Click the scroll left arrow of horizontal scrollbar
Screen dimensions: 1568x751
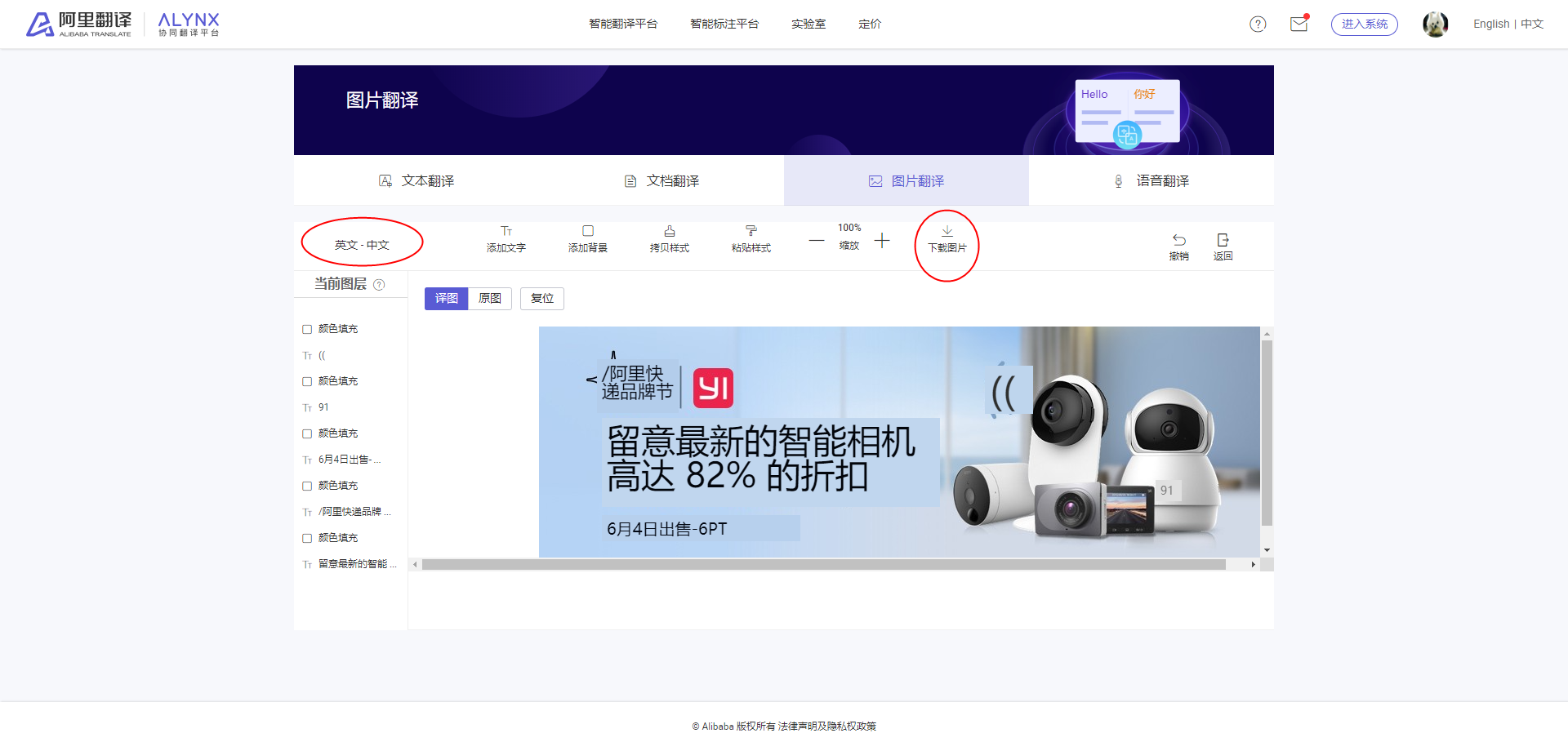coord(415,564)
